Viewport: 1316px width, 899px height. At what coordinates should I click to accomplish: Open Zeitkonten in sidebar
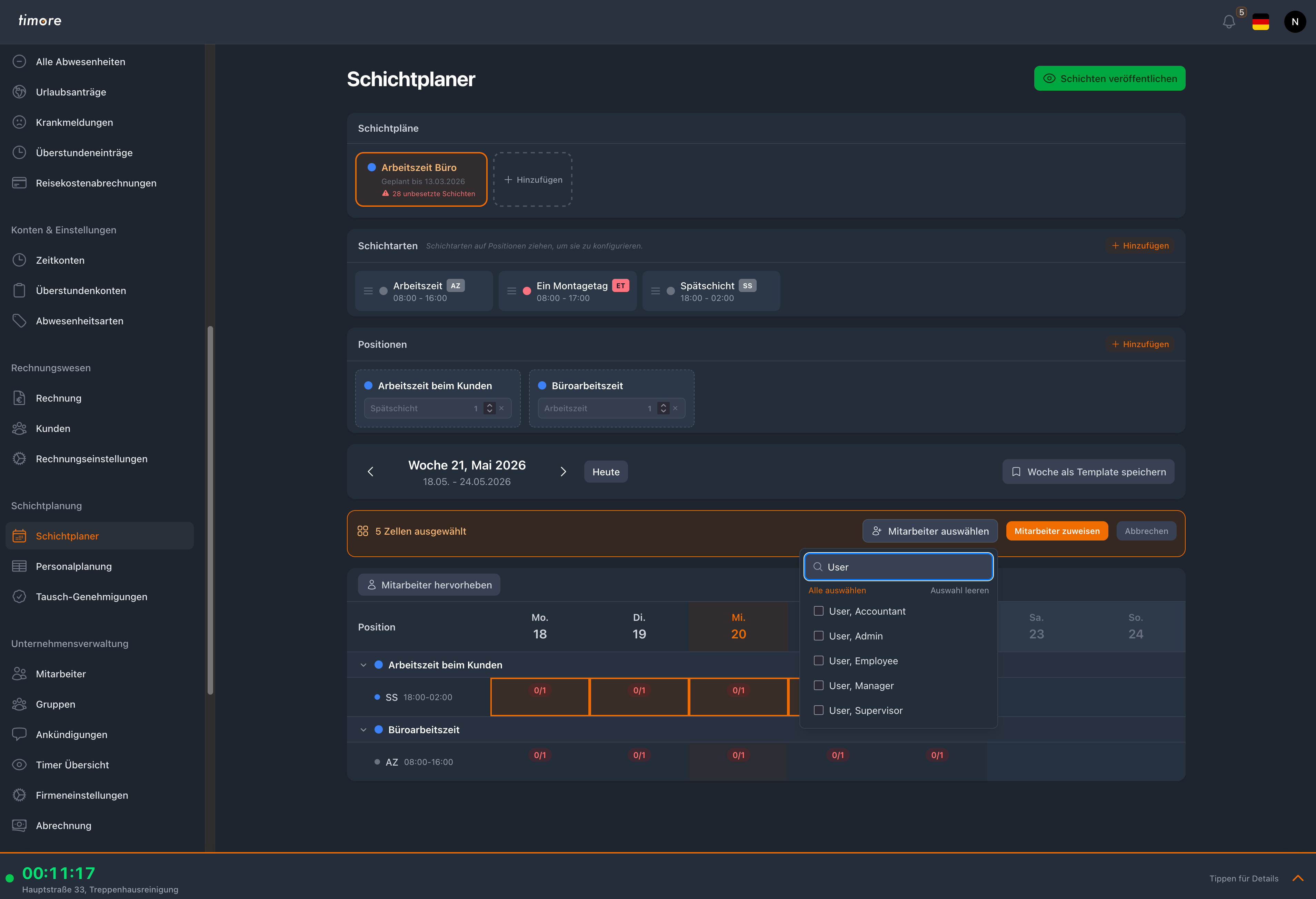[99, 260]
